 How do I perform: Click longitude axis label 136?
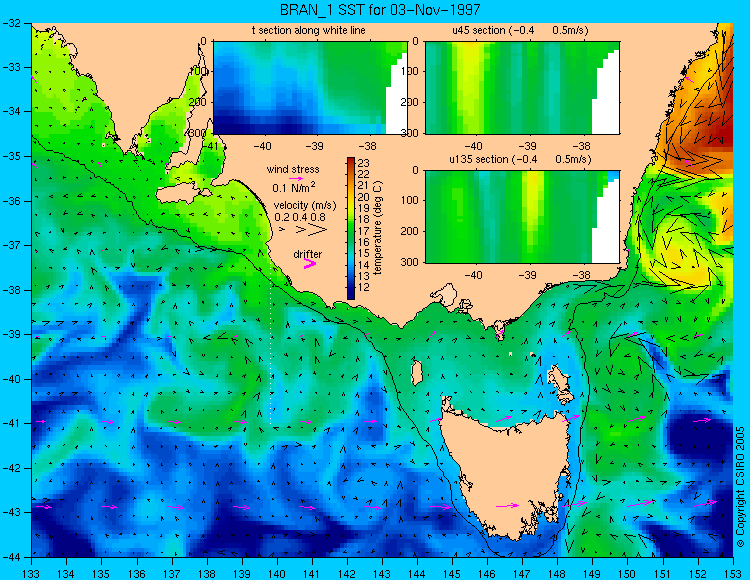(x=137, y=574)
